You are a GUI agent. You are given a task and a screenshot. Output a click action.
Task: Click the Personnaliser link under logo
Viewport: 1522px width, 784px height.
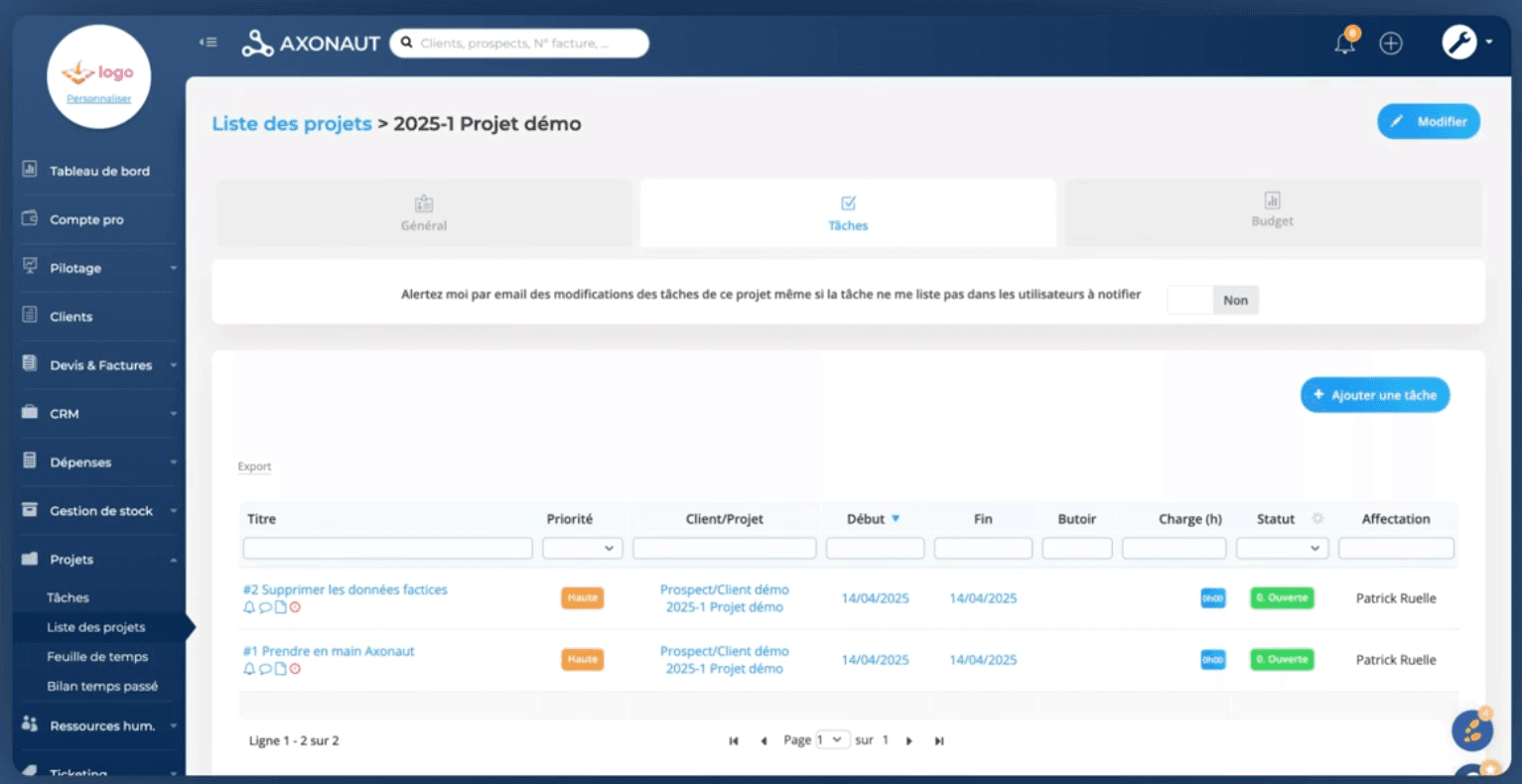click(x=98, y=99)
